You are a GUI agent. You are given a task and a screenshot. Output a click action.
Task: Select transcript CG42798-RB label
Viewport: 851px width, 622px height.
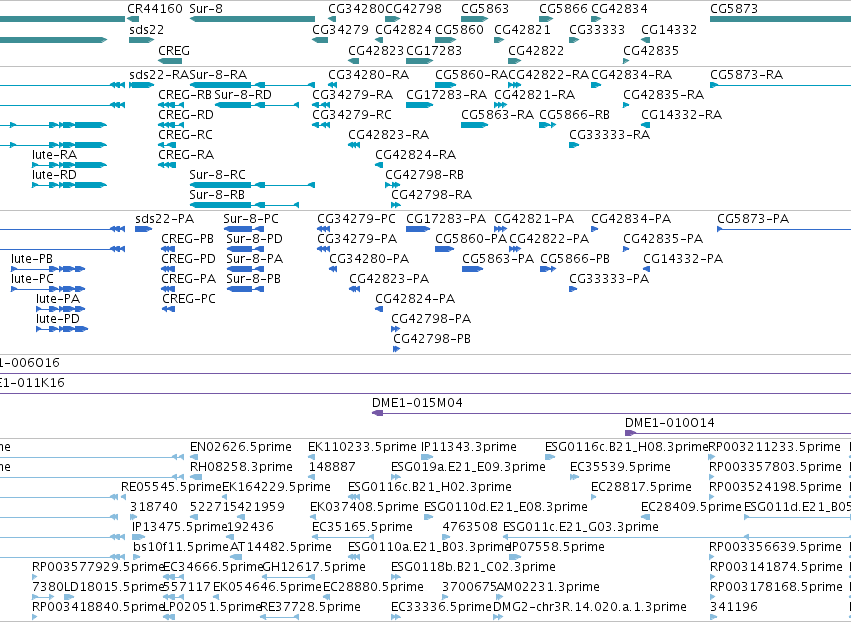point(424,175)
